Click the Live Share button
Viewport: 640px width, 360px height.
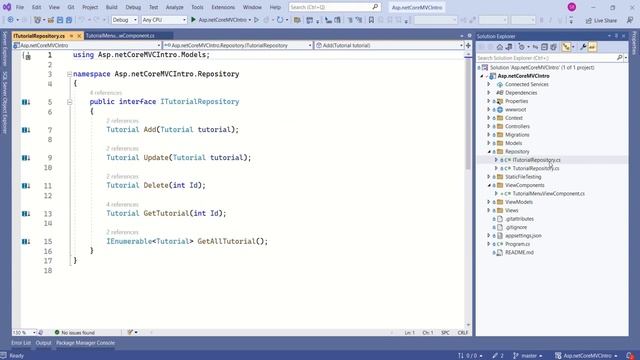[x=601, y=20]
